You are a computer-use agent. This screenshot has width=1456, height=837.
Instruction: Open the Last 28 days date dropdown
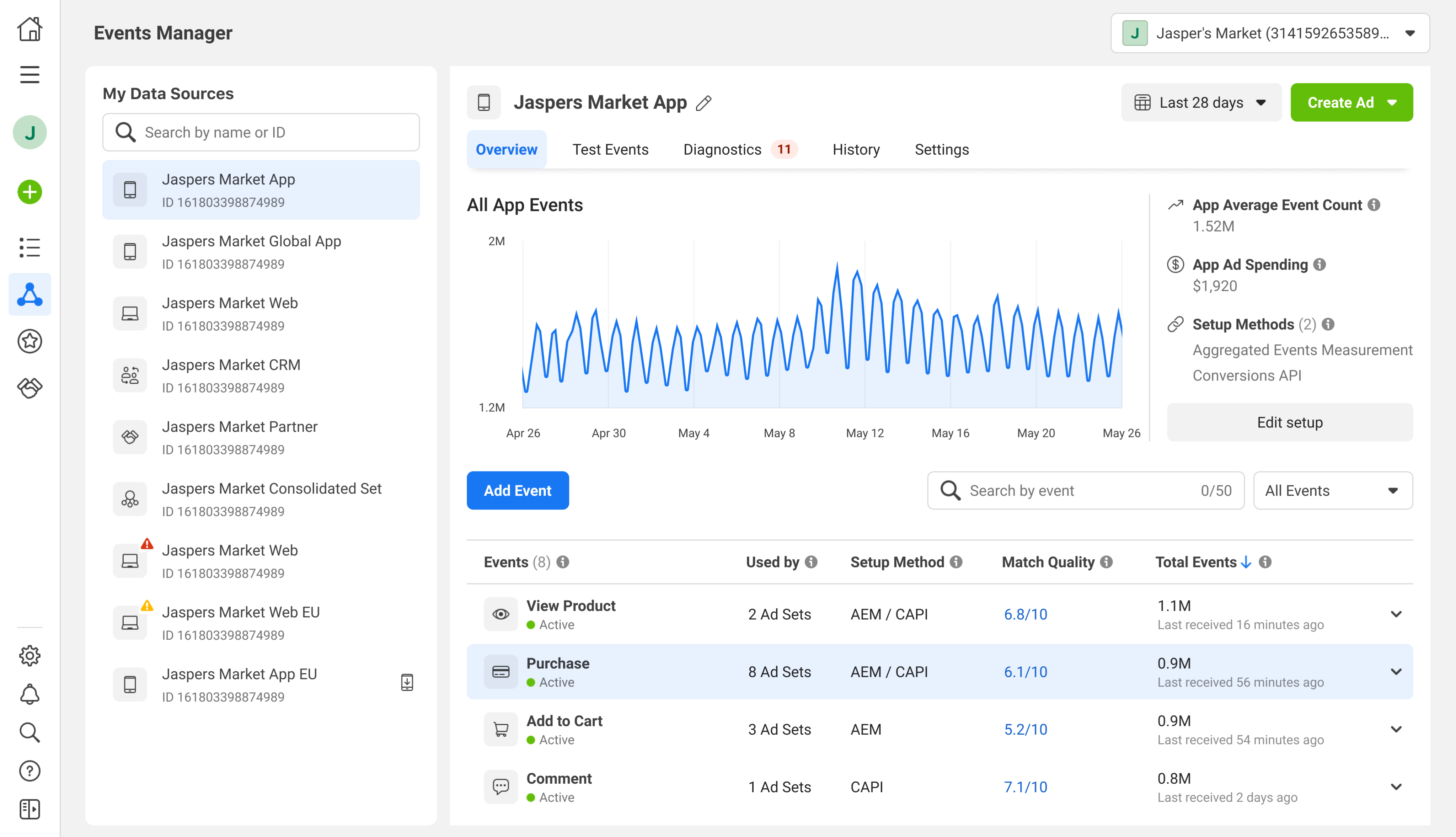click(x=1201, y=103)
